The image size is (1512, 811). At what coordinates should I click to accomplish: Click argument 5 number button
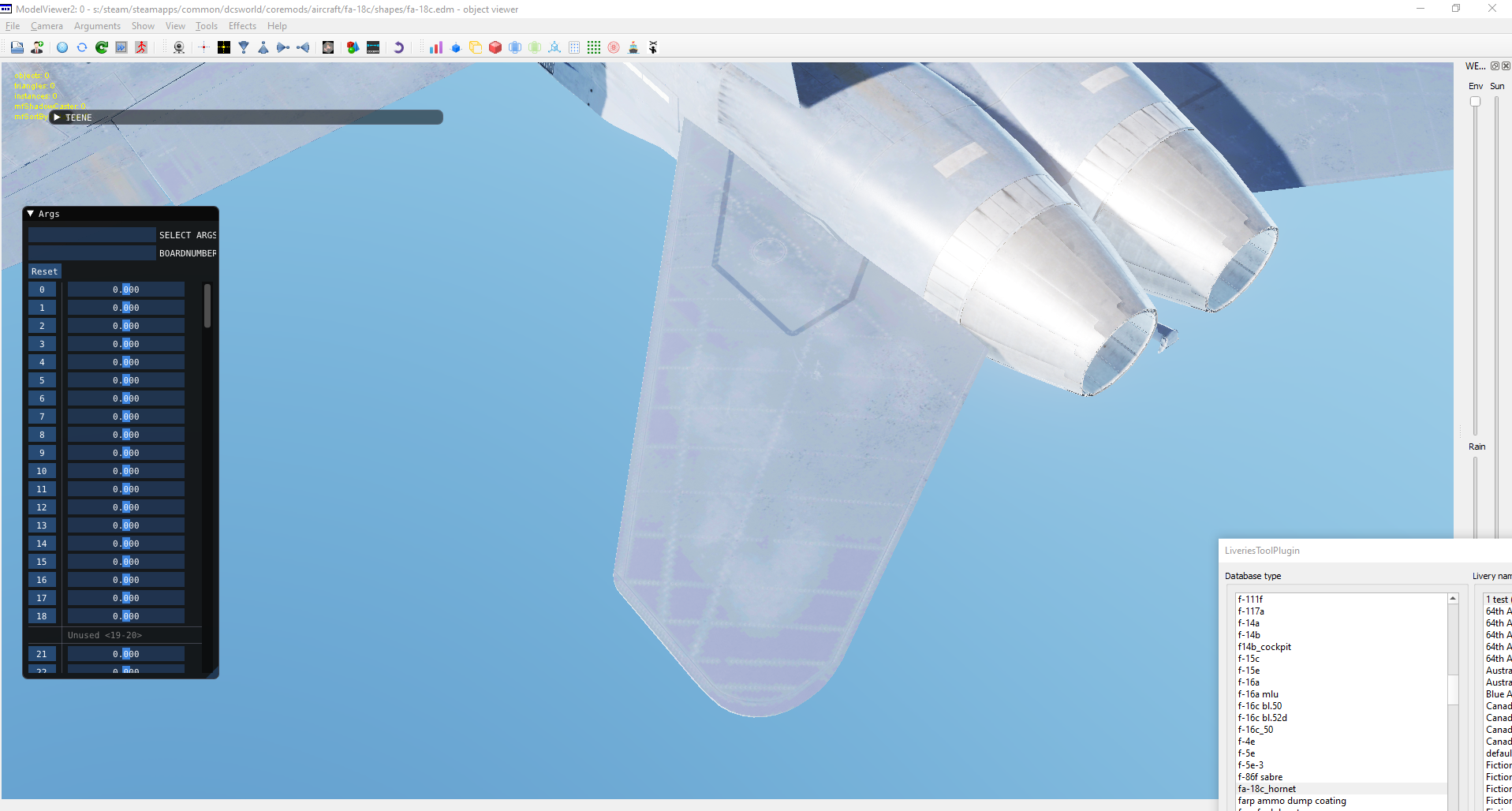[42, 380]
